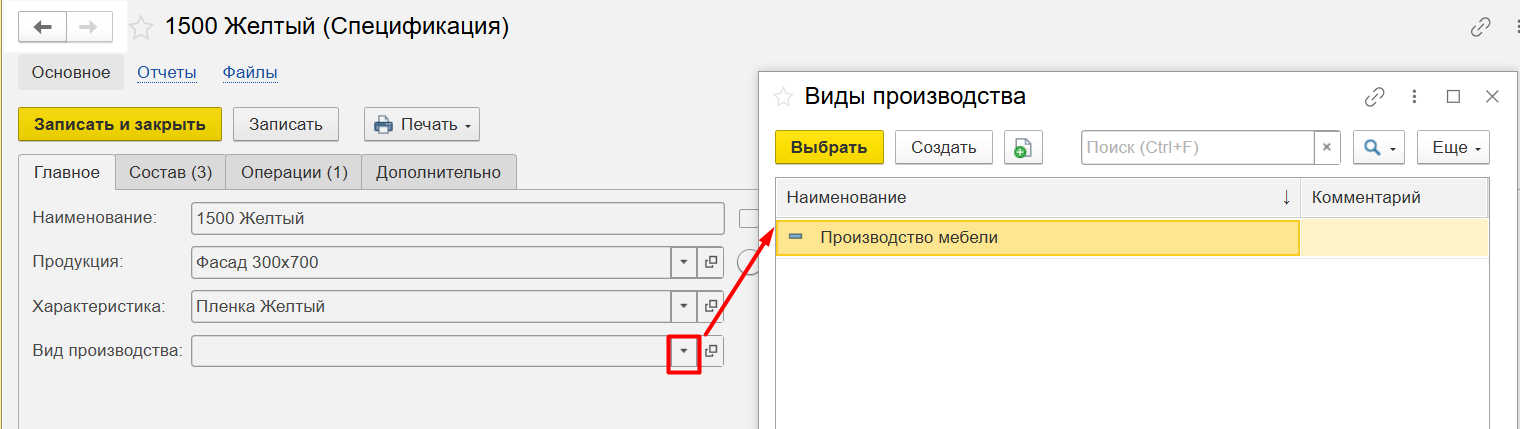Edit the Наименование field with 1500 Желтый

(457, 218)
